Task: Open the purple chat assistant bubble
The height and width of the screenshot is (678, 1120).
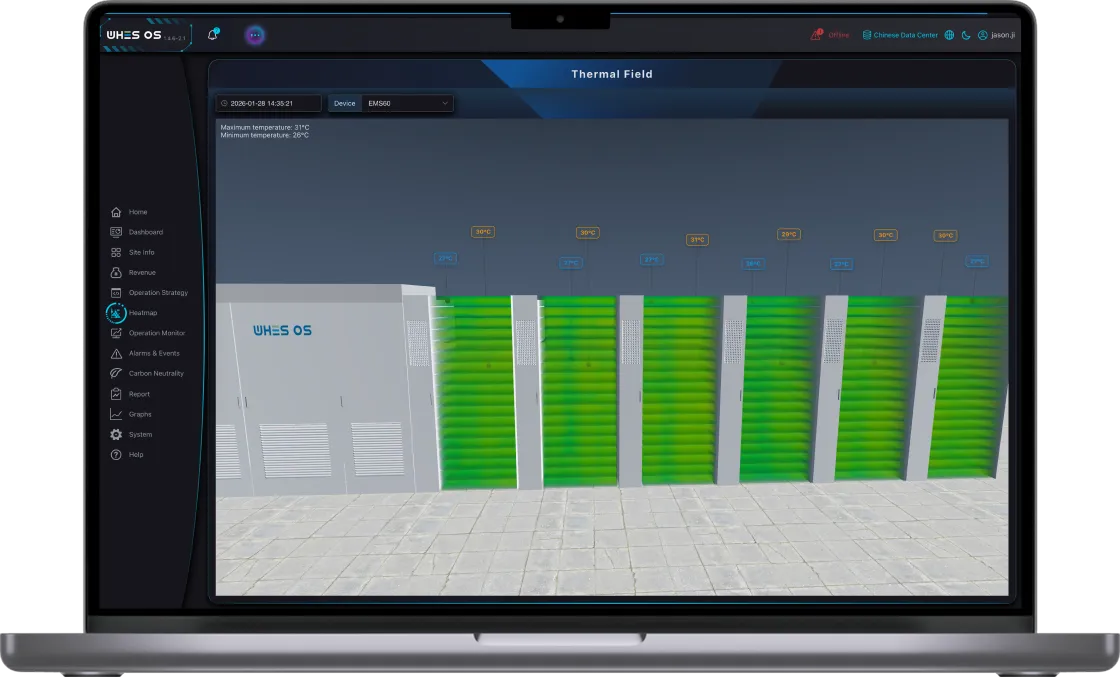Action: click(255, 35)
